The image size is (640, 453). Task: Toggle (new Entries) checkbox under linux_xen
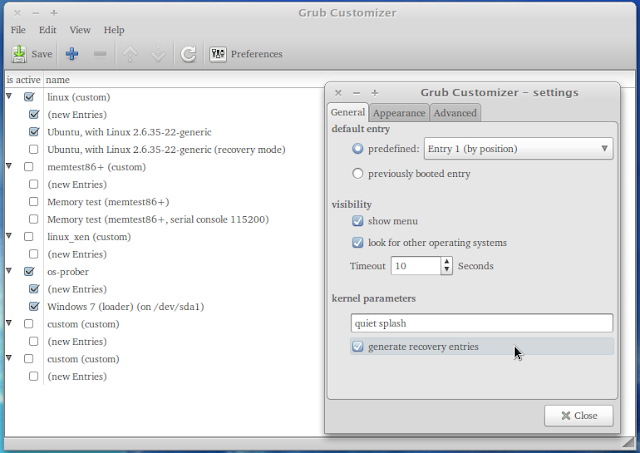click(x=34, y=254)
